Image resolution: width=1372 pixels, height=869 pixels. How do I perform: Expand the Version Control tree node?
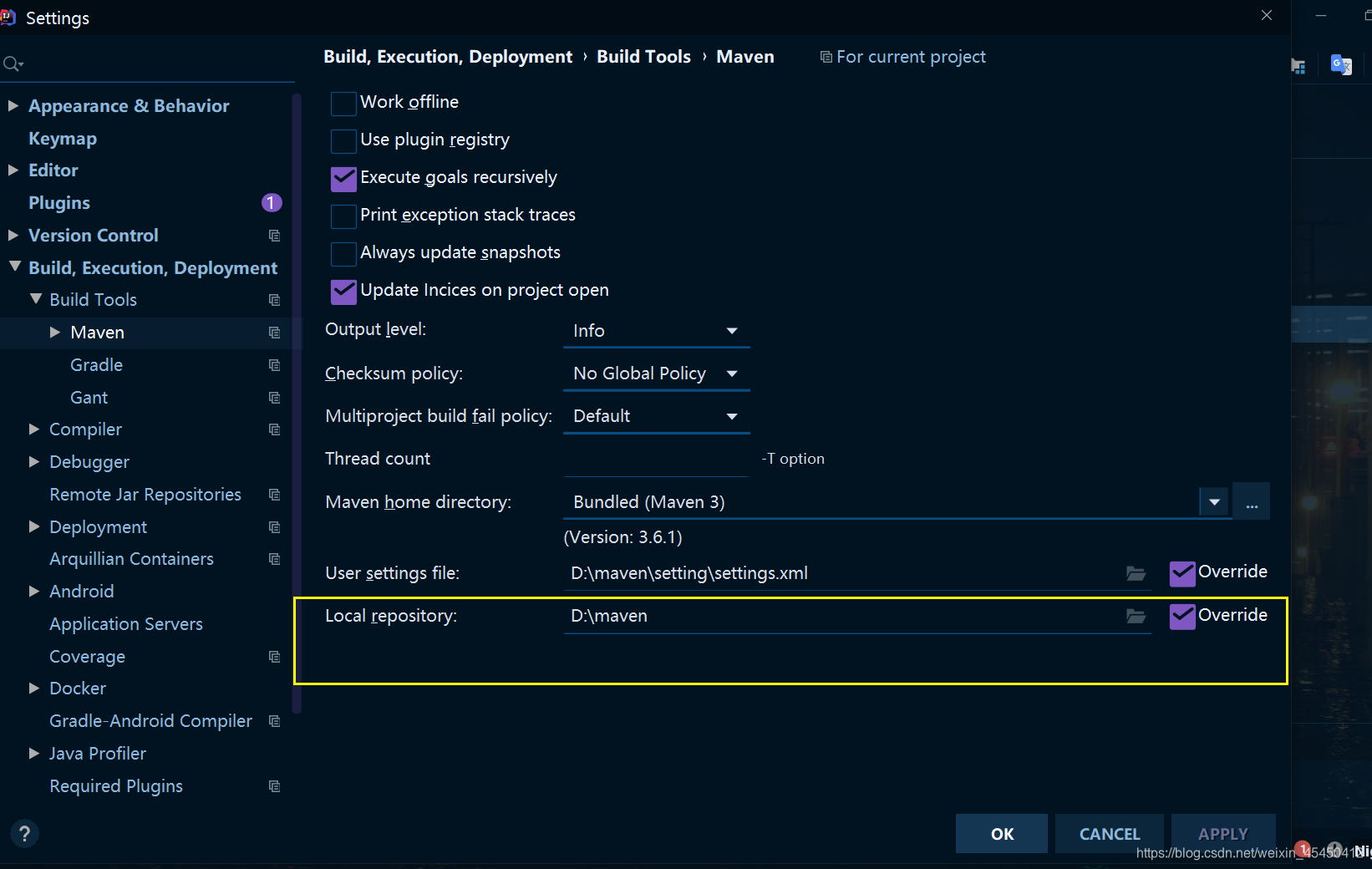point(13,236)
